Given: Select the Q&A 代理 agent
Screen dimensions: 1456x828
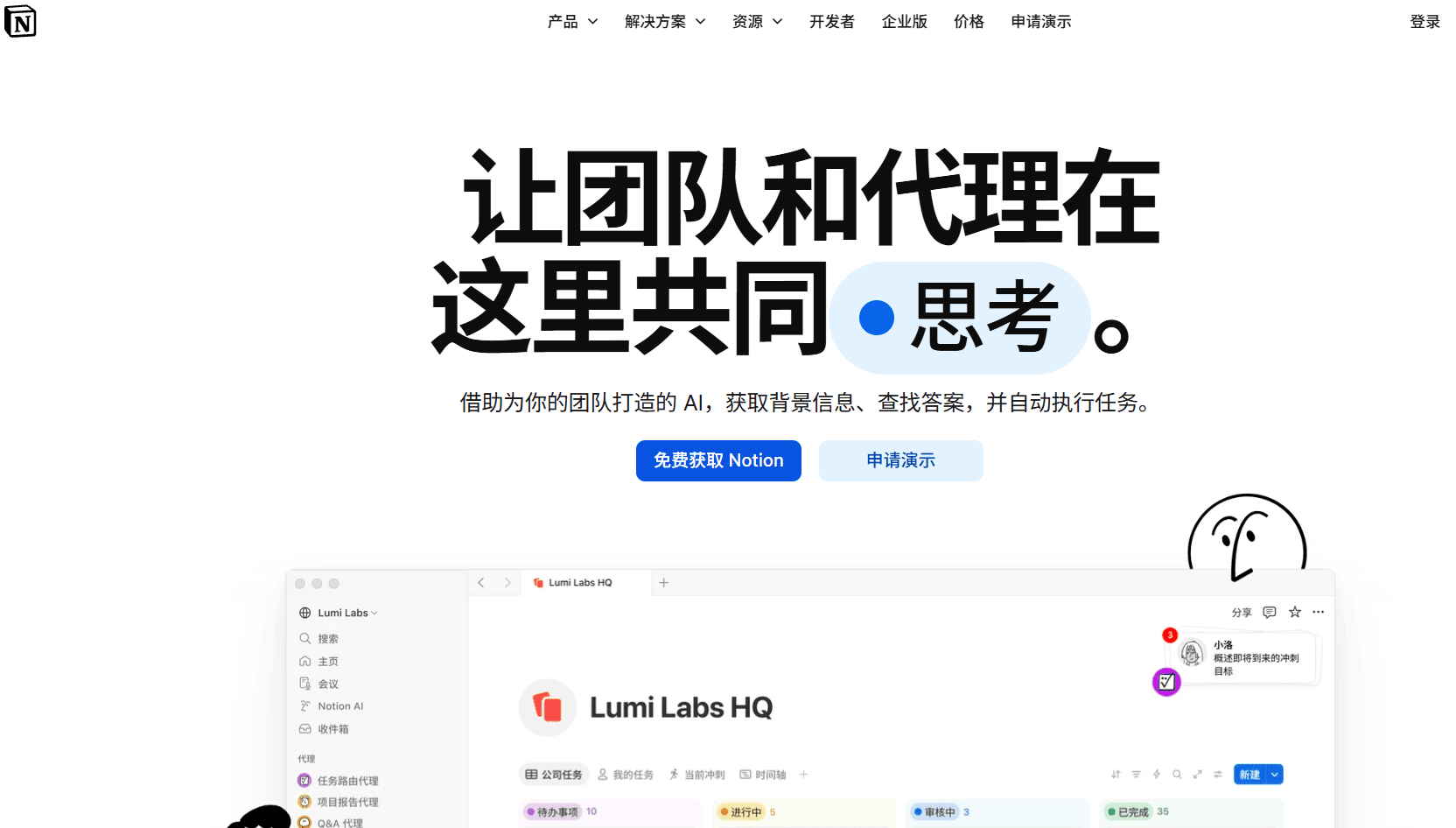Looking at the screenshot, I should click(331, 823).
